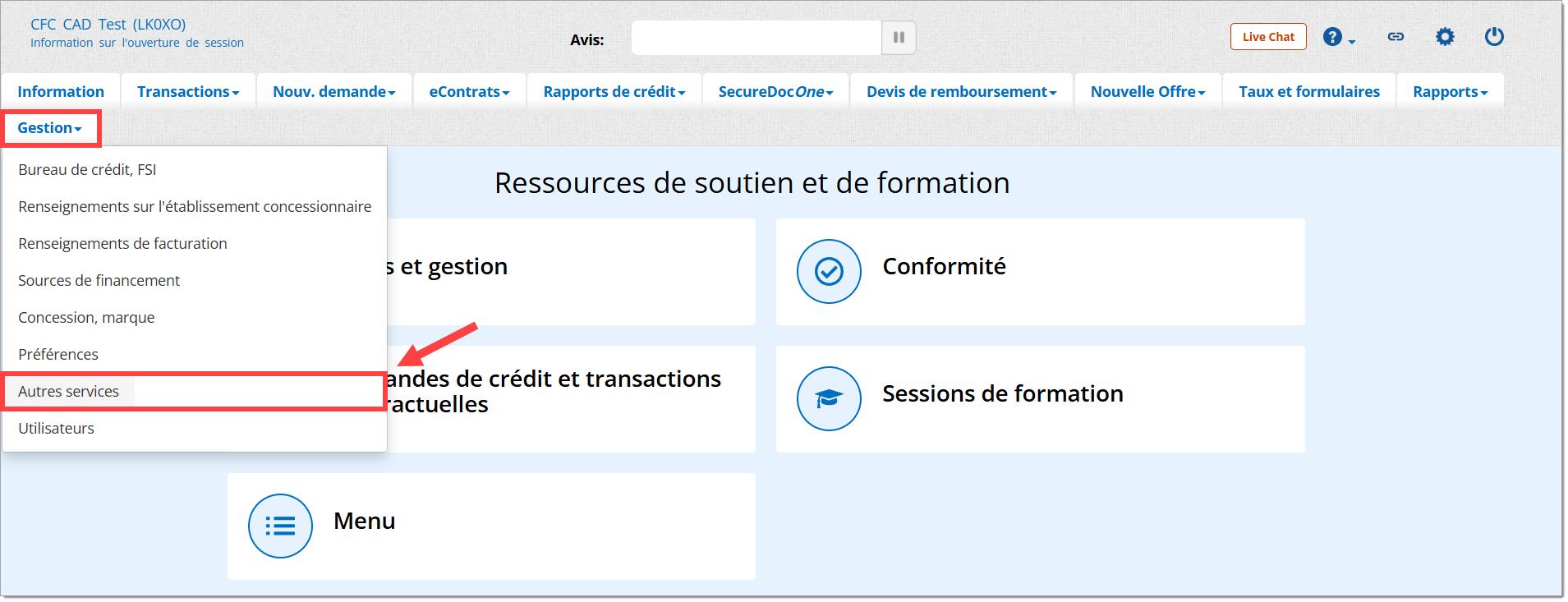Click in the Avis text field
The height and width of the screenshot is (602, 1568).
coord(756,38)
